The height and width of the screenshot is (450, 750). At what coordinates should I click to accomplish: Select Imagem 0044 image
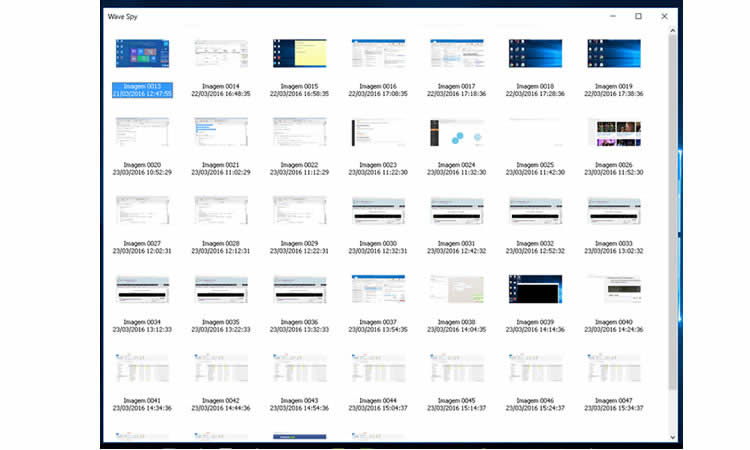pyautogui.click(x=377, y=367)
